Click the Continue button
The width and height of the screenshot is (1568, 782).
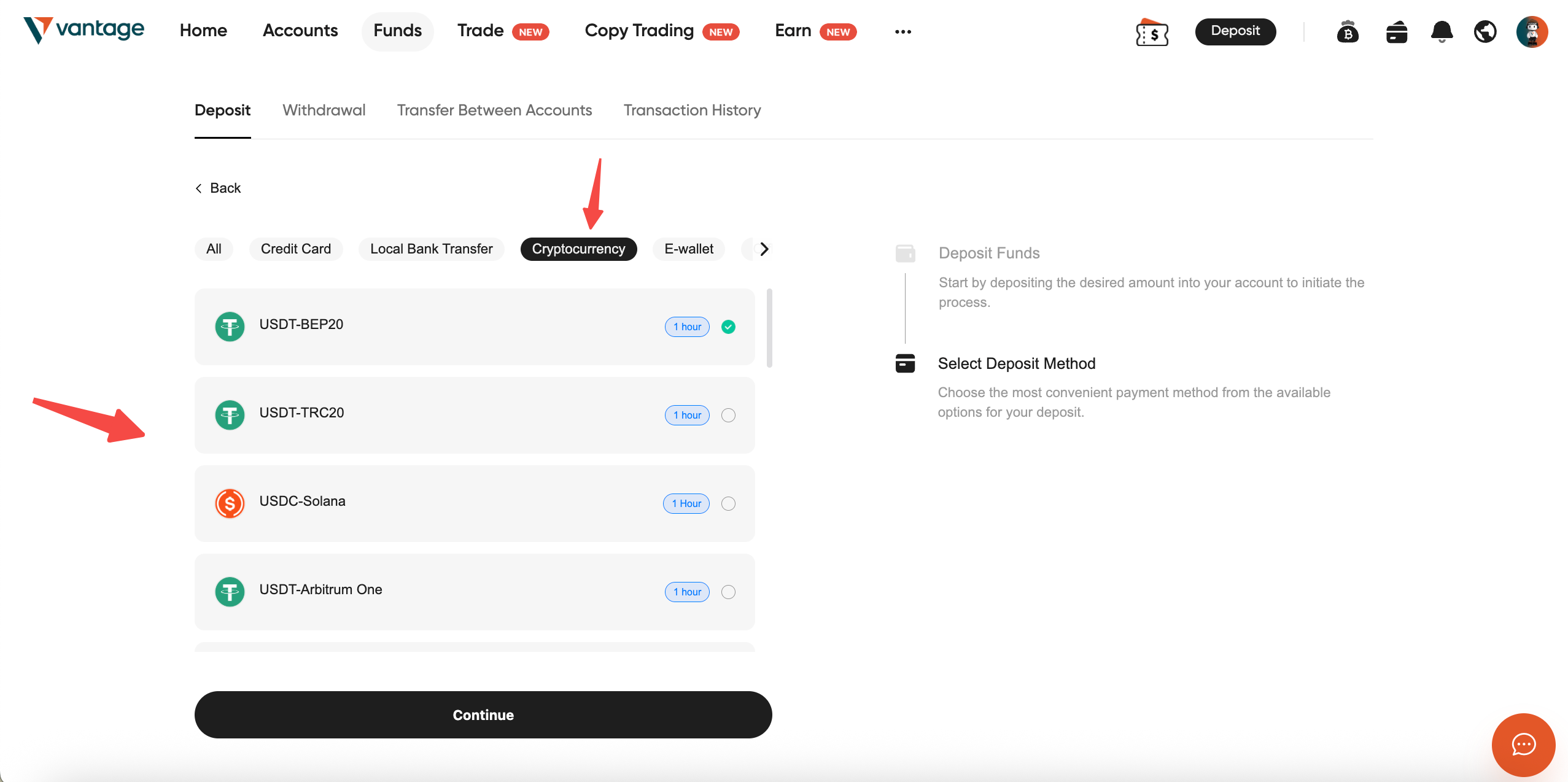click(x=483, y=714)
